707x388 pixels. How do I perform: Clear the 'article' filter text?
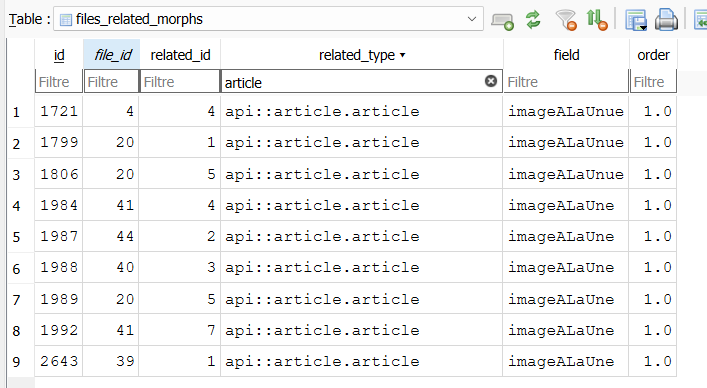click(491, 81)
